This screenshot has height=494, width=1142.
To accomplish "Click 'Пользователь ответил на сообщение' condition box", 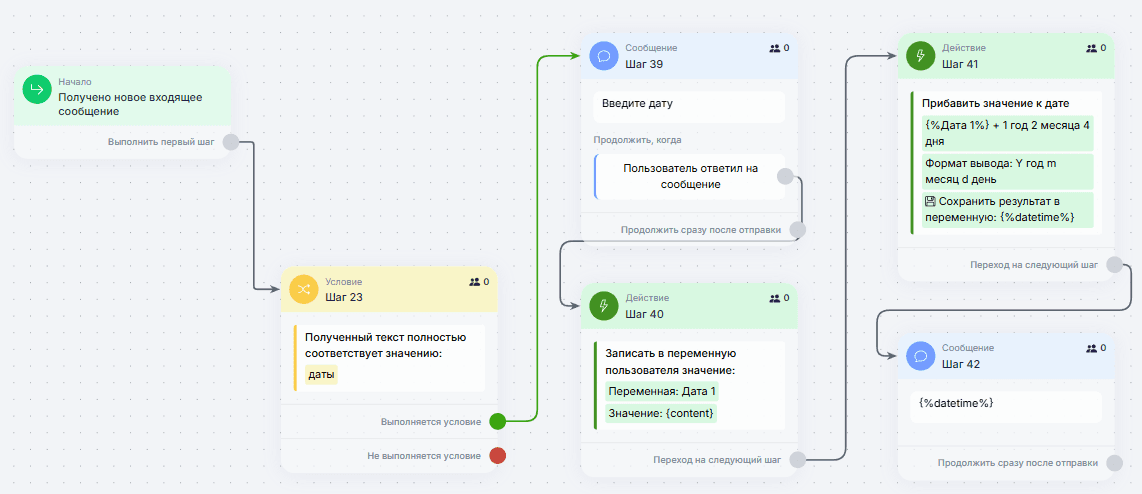I will [690, 176].
